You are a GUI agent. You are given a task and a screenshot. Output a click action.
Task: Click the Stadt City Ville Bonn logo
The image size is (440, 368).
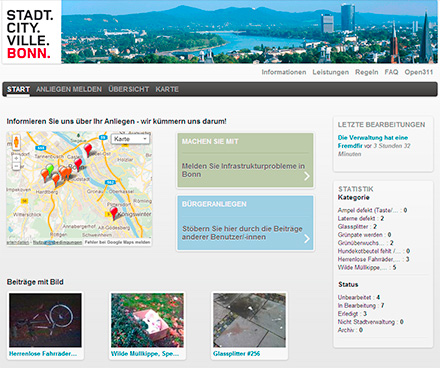pos(31,33)
